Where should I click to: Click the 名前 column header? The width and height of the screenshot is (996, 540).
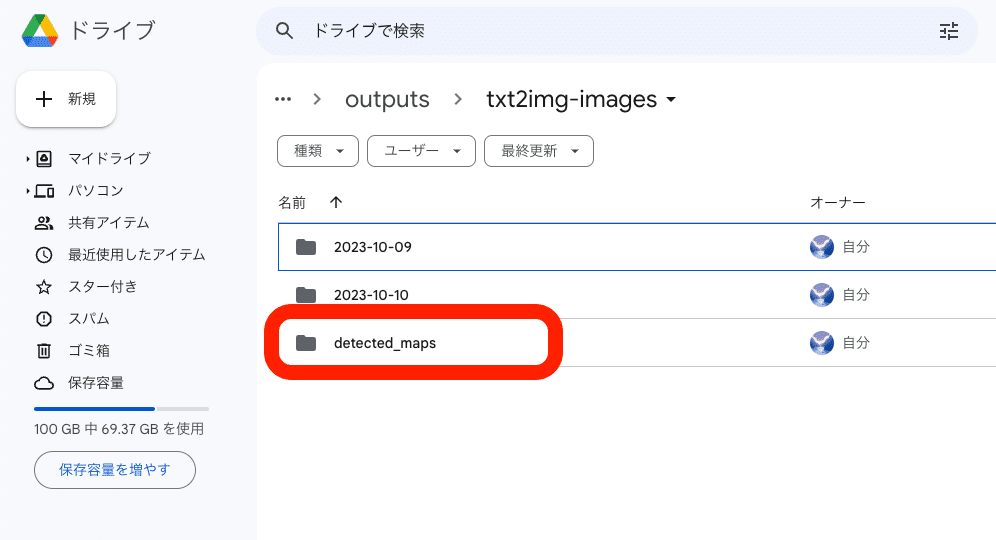point(292,203)
